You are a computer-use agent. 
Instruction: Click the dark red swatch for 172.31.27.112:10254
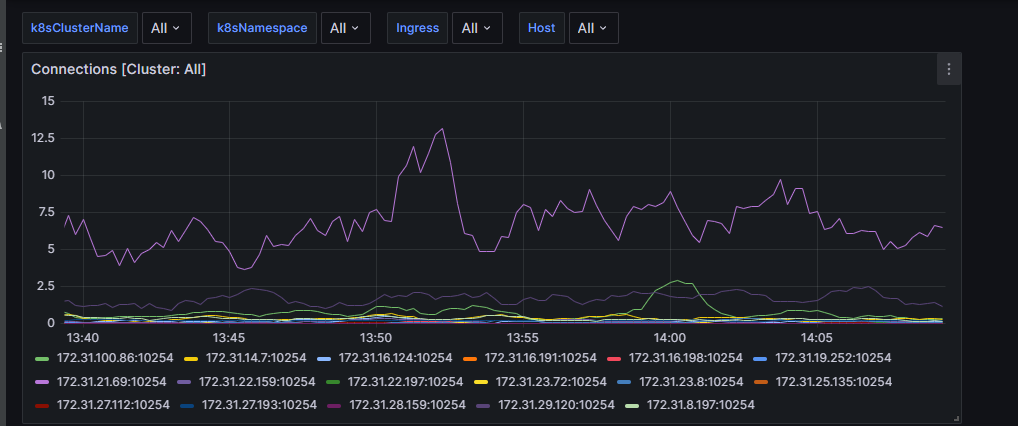pyautogui.click(x=42, y=405)
